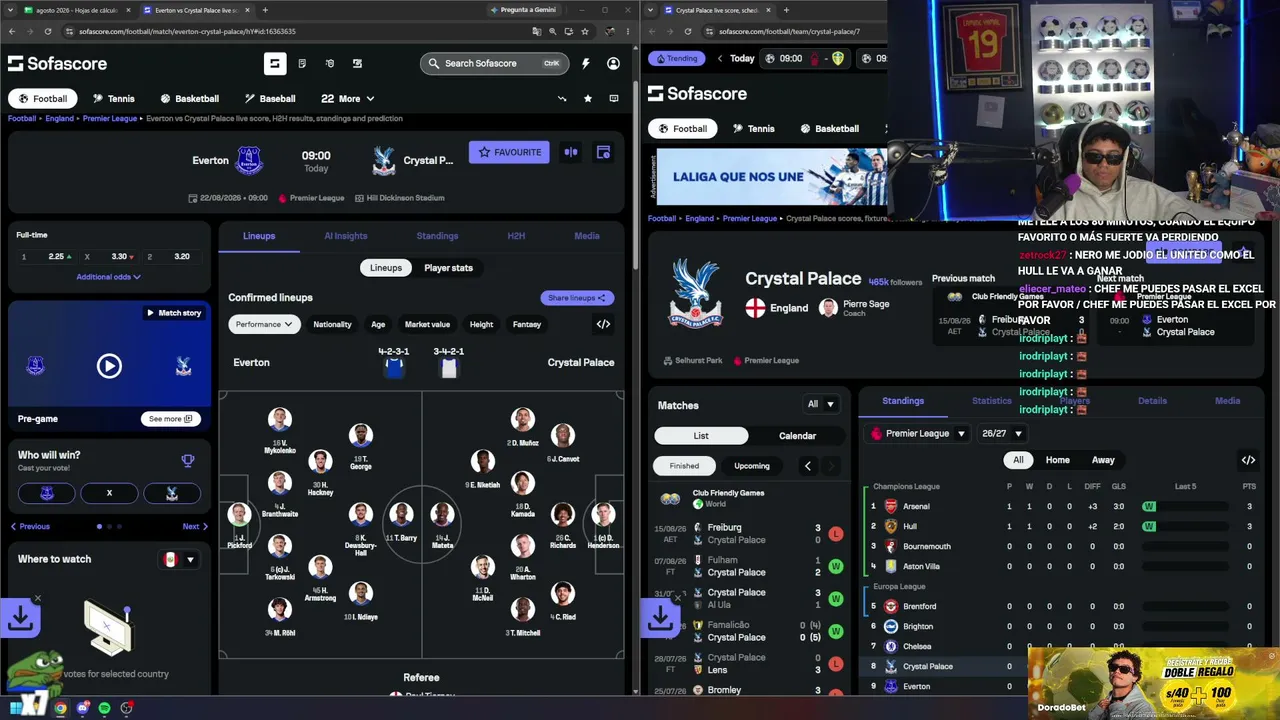Select the Baseball sport tab
The image size is (1280, 720).
pos(270,99)
